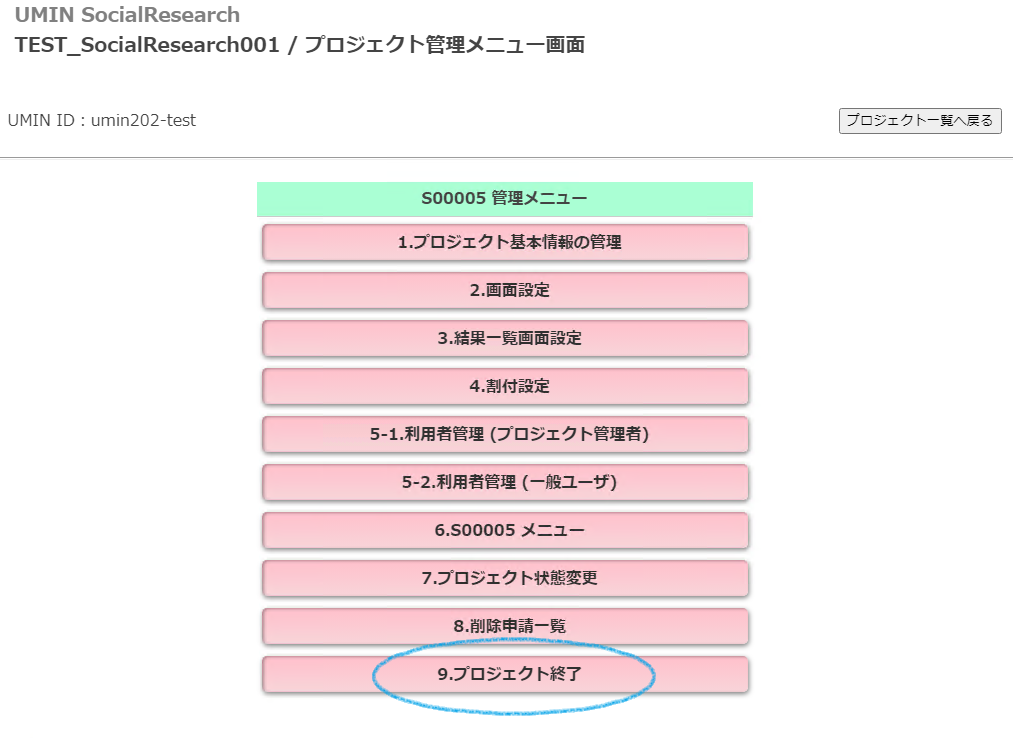This screenshot has height=738, width=1013.
Task: Click the S00005 code in green header
Action: click(x=454, y=199)
